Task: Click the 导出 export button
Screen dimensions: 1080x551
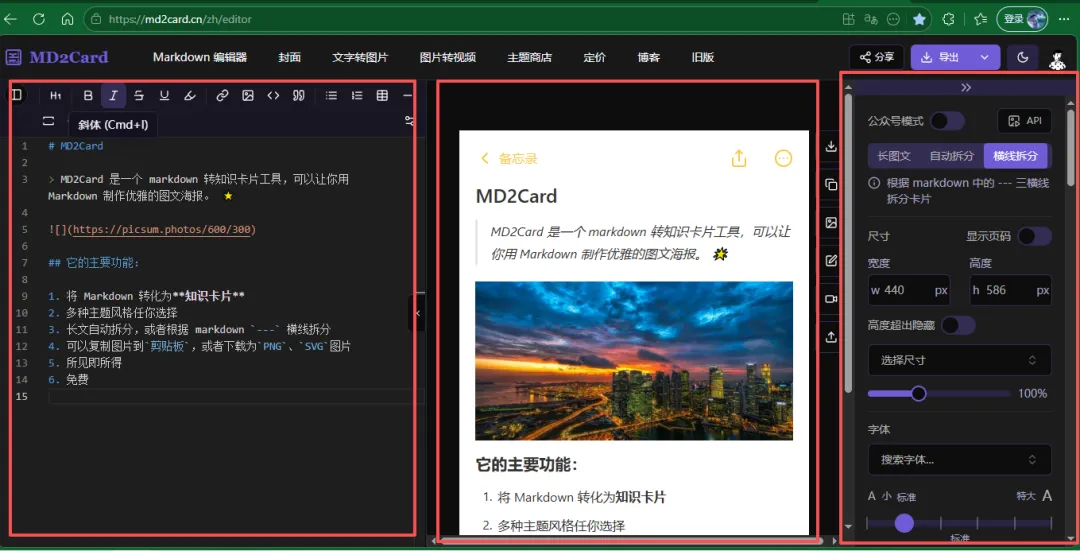Action: (x=943, y=57)
